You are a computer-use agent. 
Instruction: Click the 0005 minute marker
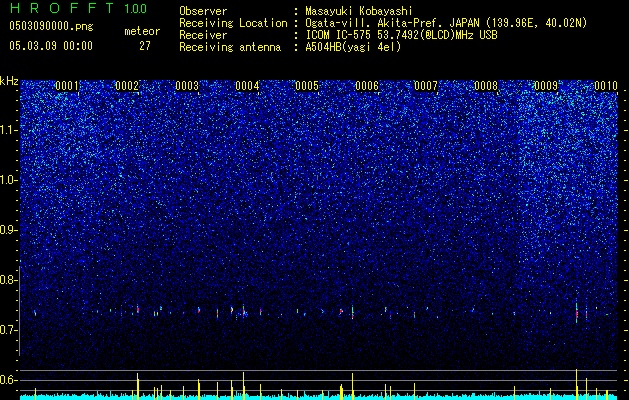coord(307,86)
